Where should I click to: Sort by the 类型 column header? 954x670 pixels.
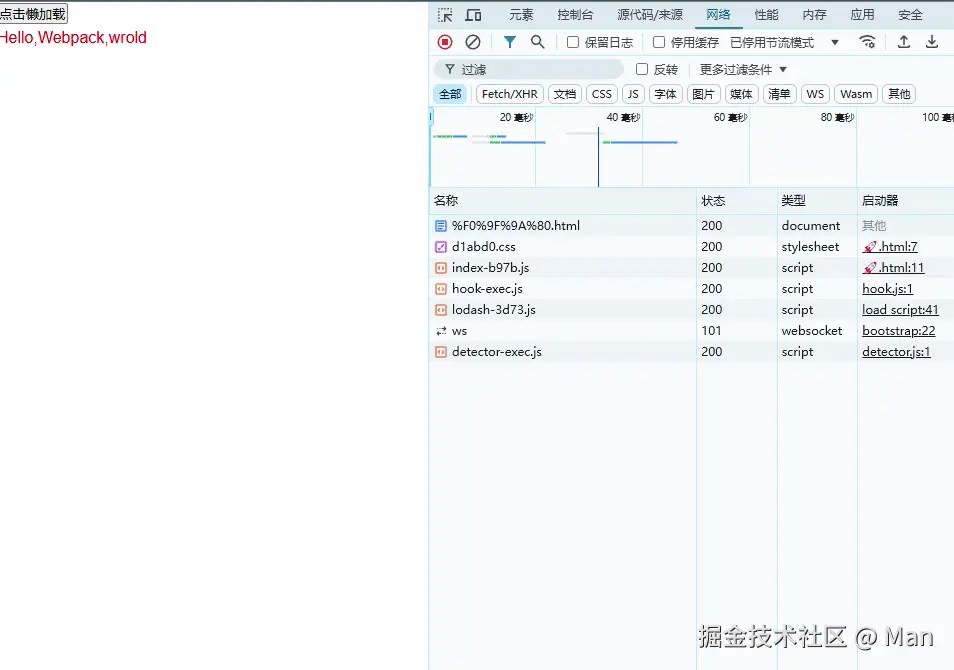817,201
